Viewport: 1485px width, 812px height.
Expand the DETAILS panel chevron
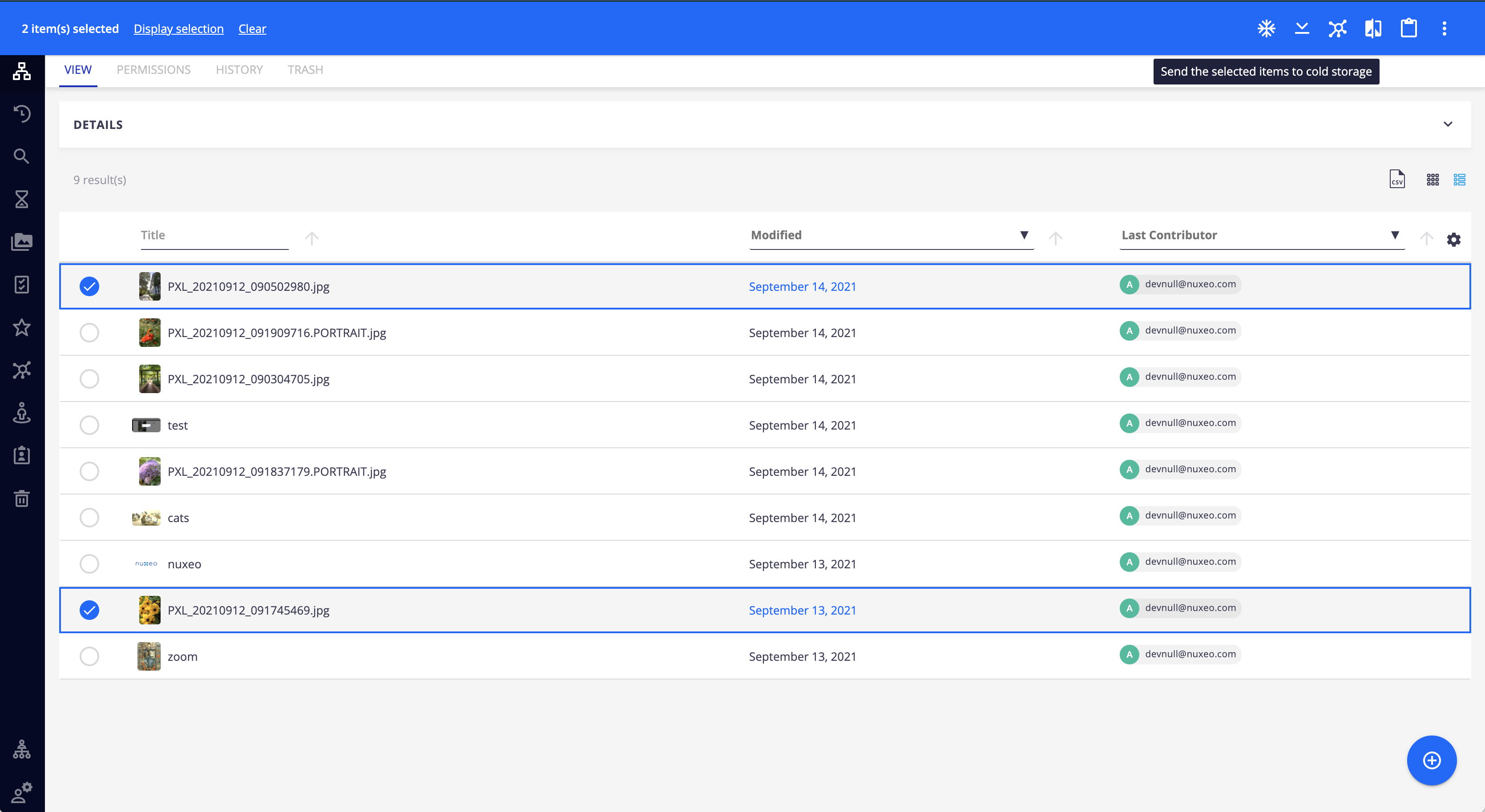pos(1448,124)
